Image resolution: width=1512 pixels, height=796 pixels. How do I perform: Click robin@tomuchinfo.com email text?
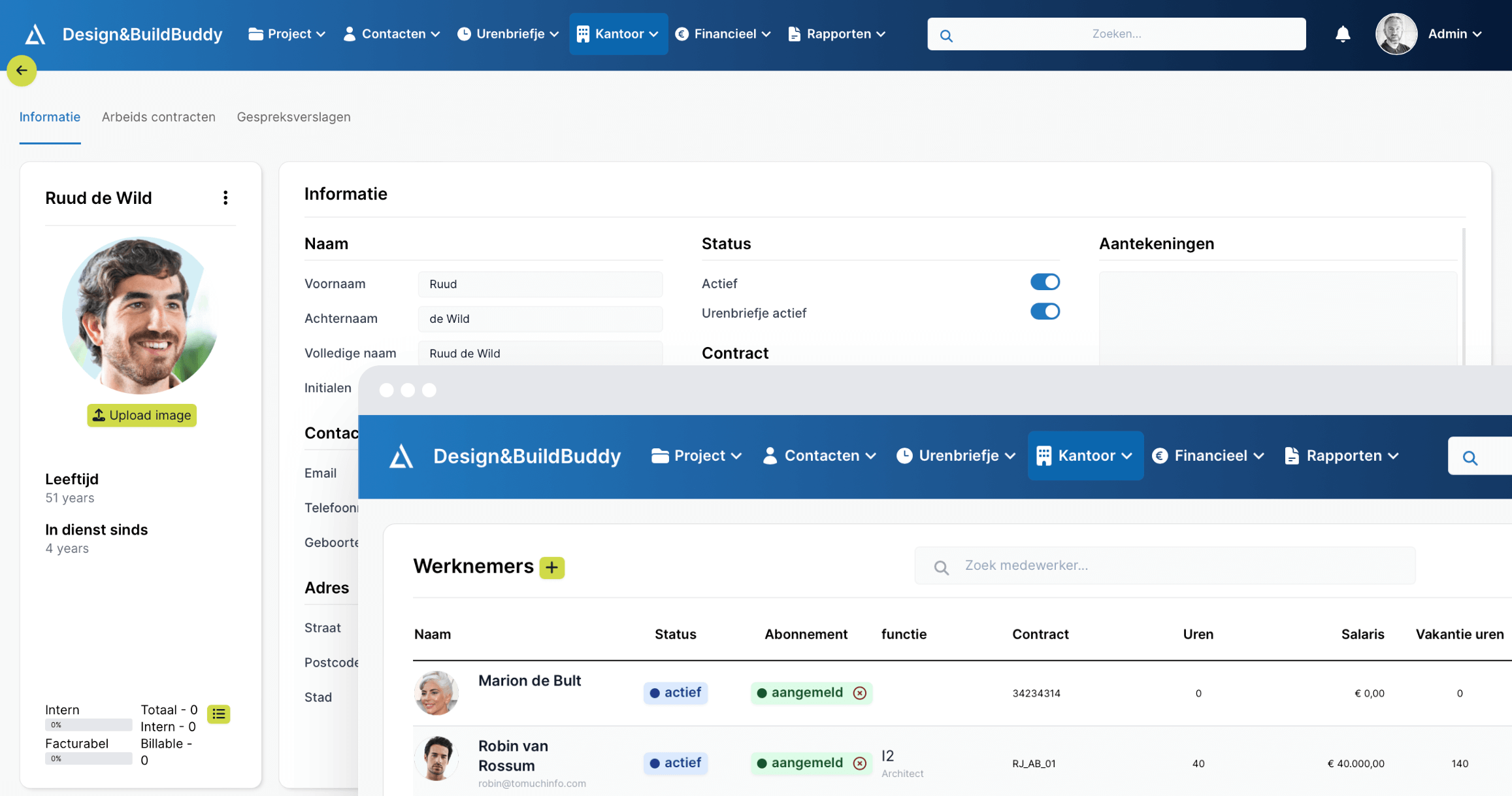click(532, 784)
